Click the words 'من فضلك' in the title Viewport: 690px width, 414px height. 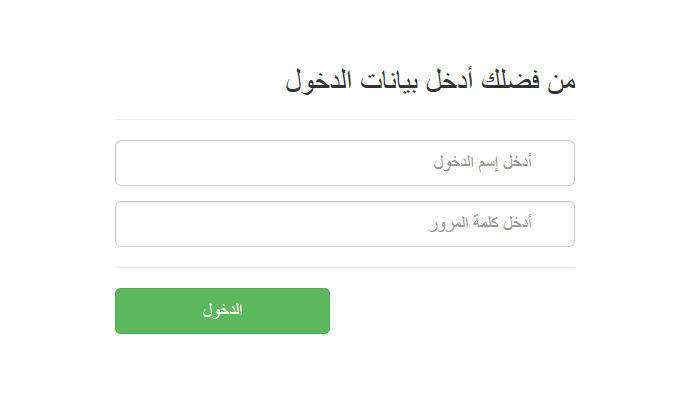528,81
